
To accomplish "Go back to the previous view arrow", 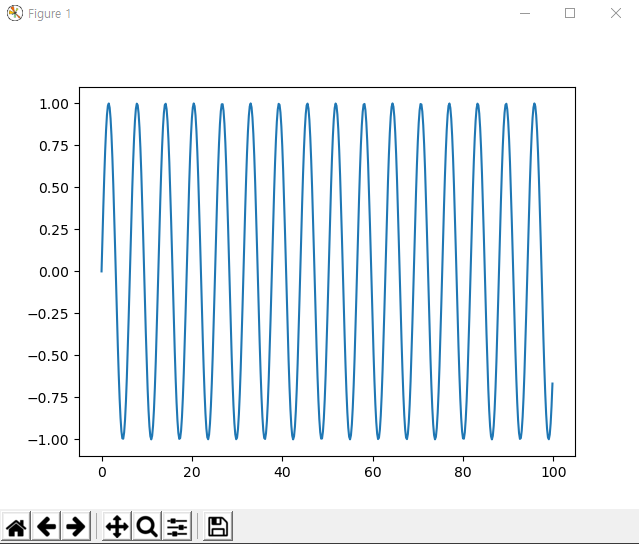I will [46, 527].
